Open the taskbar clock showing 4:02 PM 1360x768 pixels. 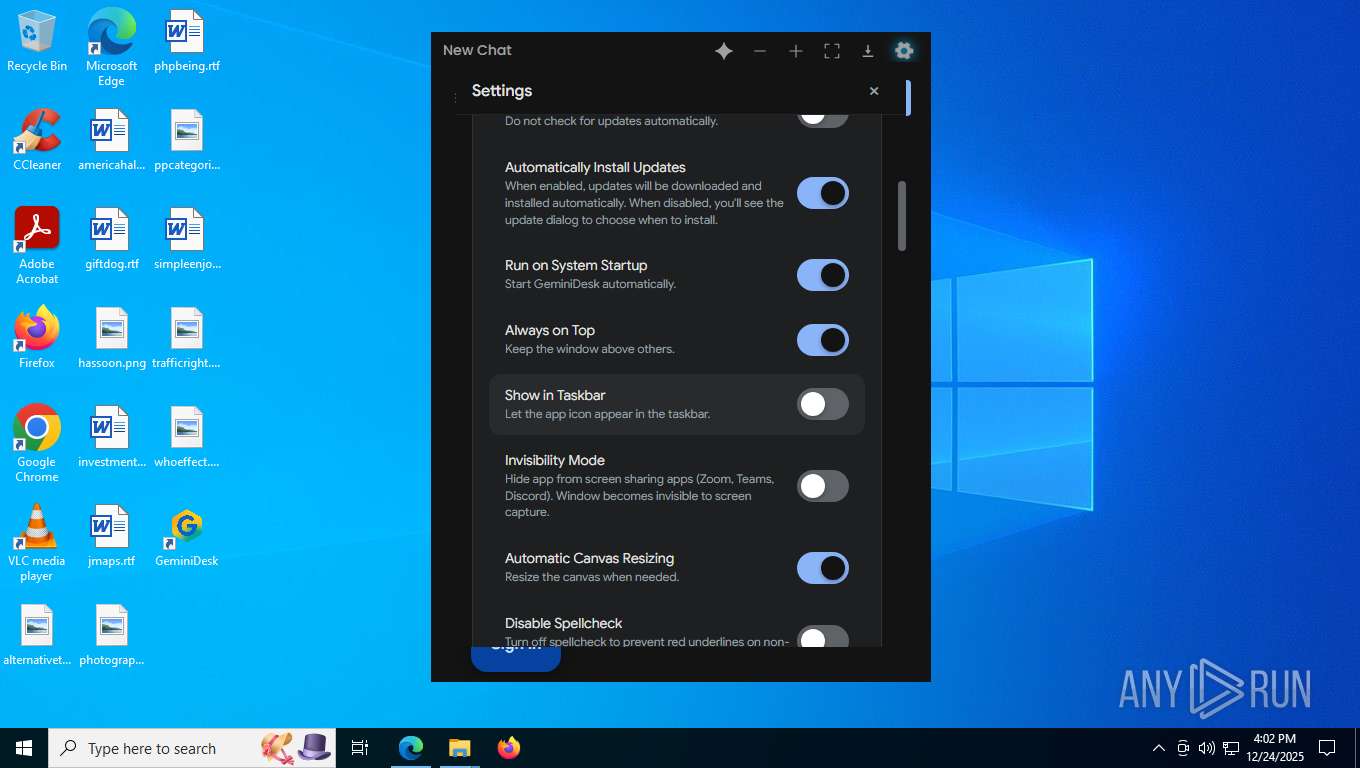[x=1274, y=748]
